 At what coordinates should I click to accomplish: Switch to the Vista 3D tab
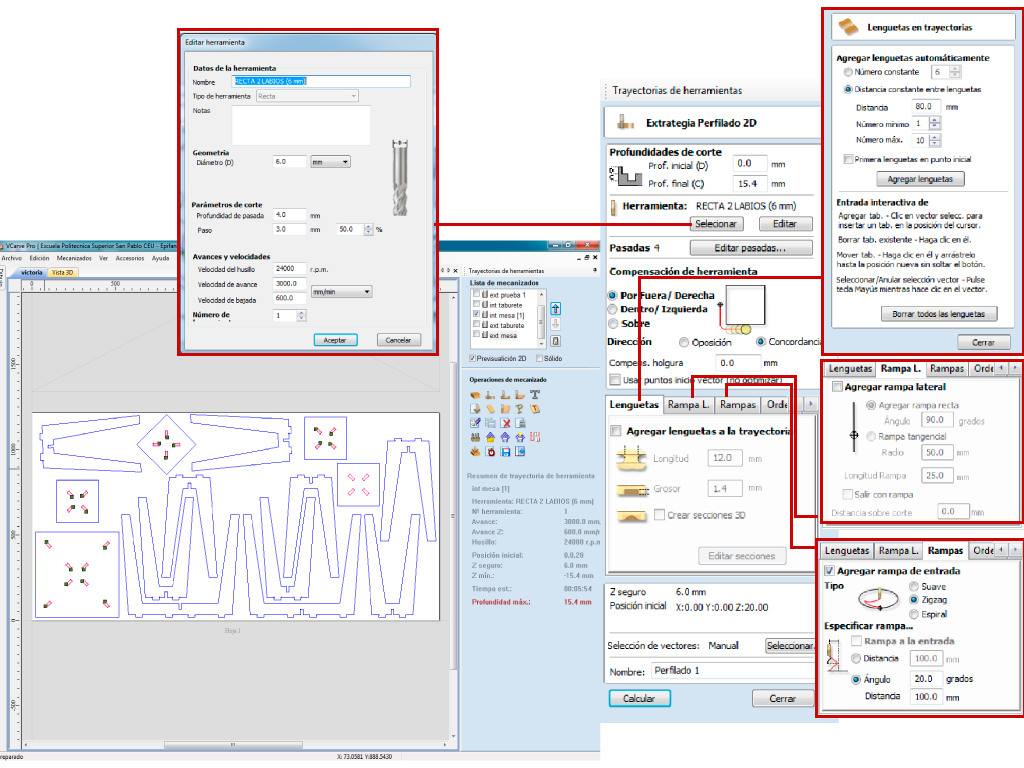(62, 273)
